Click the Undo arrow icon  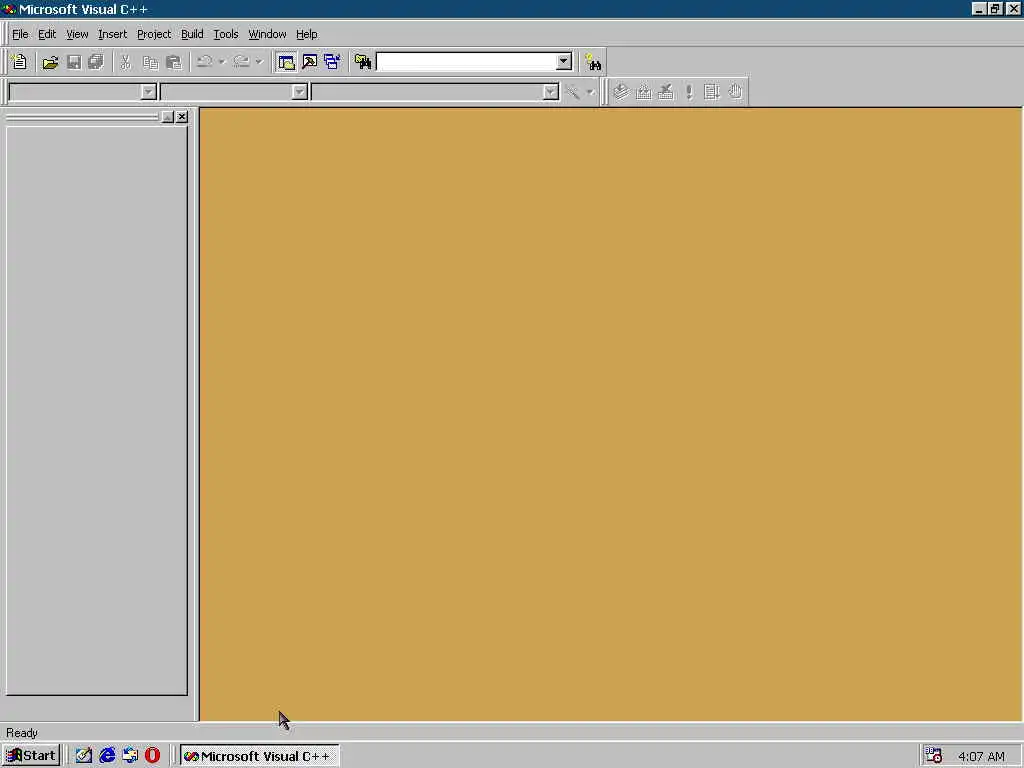[204, 62]
